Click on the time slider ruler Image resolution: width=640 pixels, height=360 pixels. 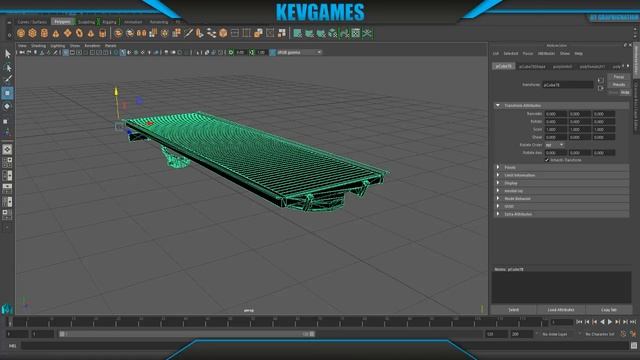click(280, 322)
